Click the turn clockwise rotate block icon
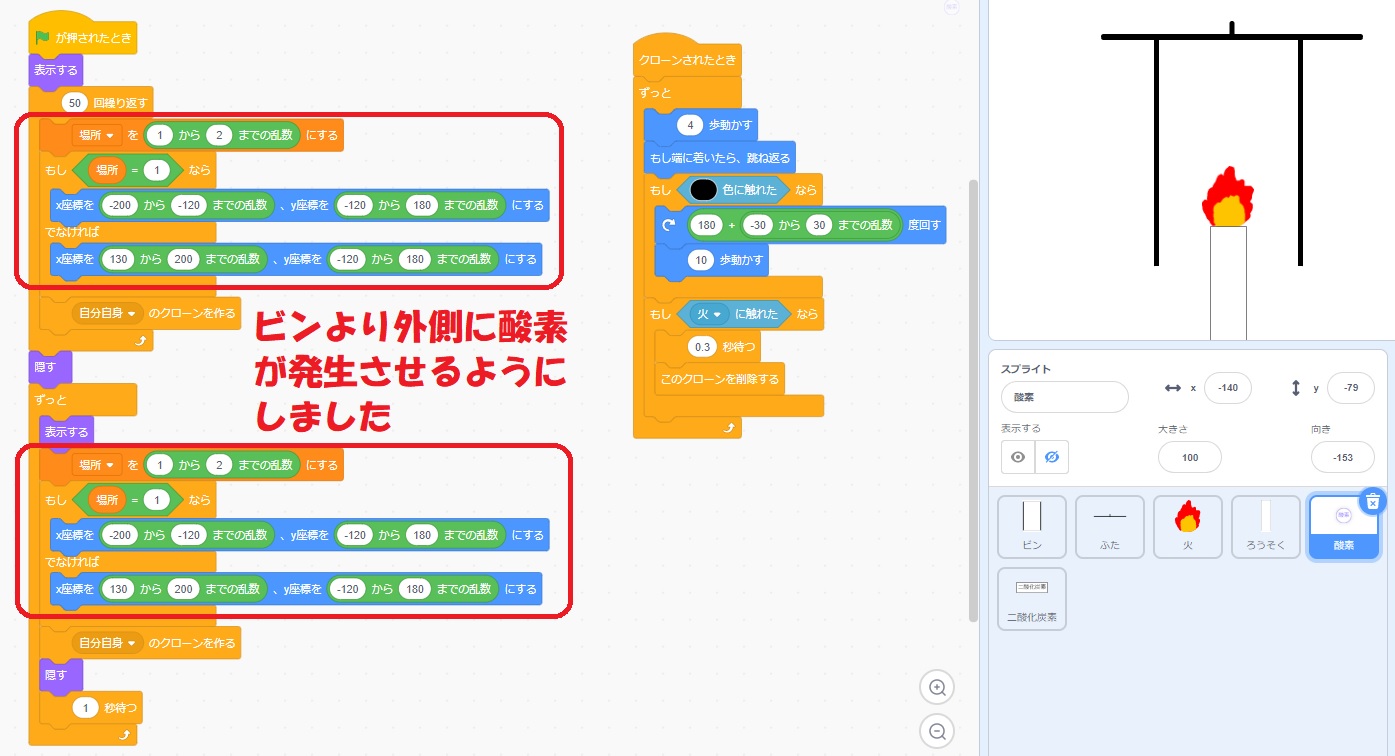The width and height of the screenshot is (1395, 756). point(669,225)
